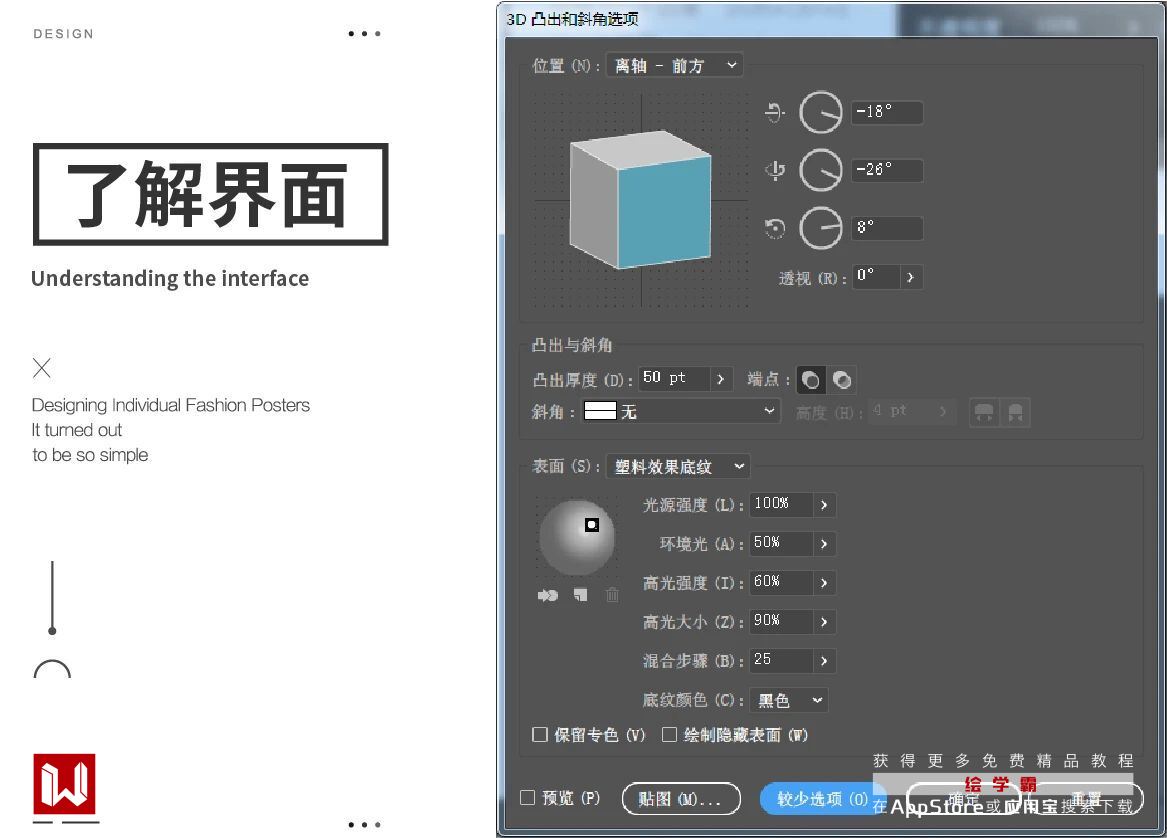Open the 斜角 bevel dropdown
Screen dimensions: 1167x838
point(680,412)
